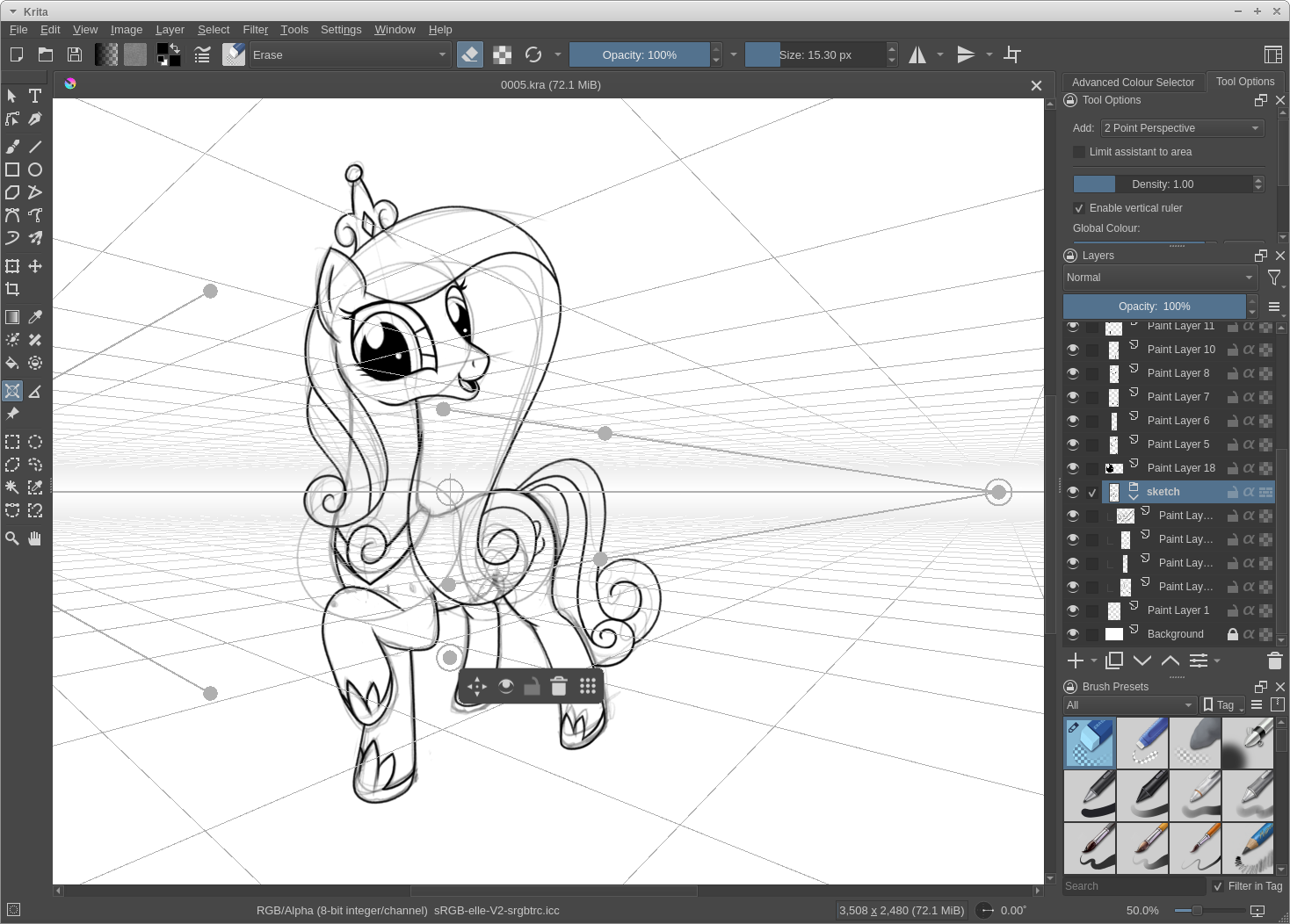This screenshot has width=1290, height=924.
Task: Move the layer down with arrow button
Action: (x=1142, y=661)
